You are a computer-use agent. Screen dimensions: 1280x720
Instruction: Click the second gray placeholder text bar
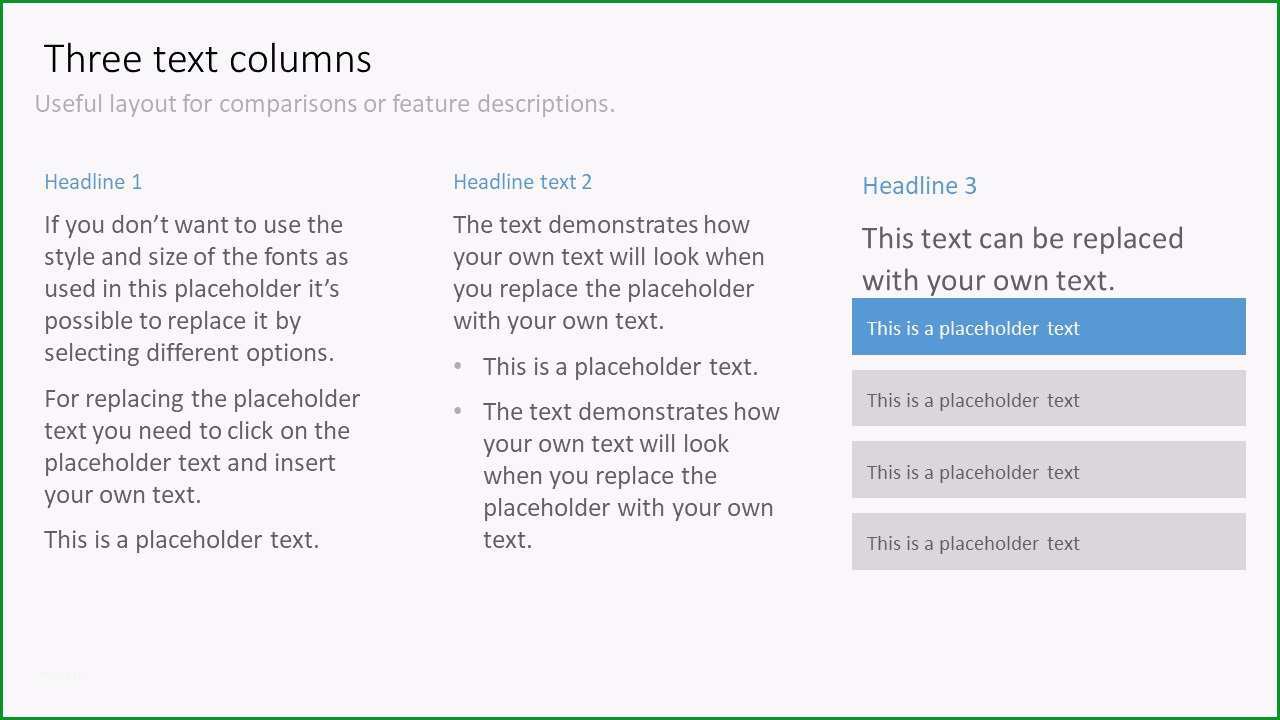click(1048, 470)
